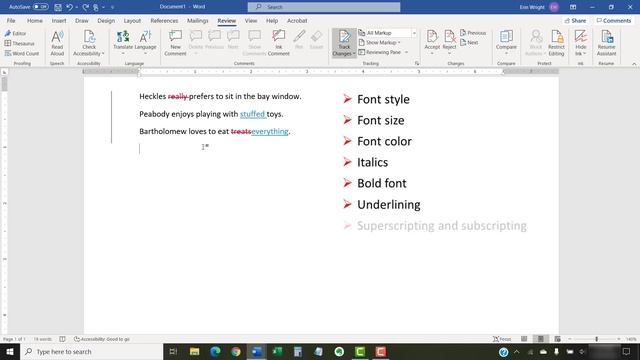Viewport: 640px width, 360px height.
Task: Reject the tracked change
Action: [x=449, y=43]
